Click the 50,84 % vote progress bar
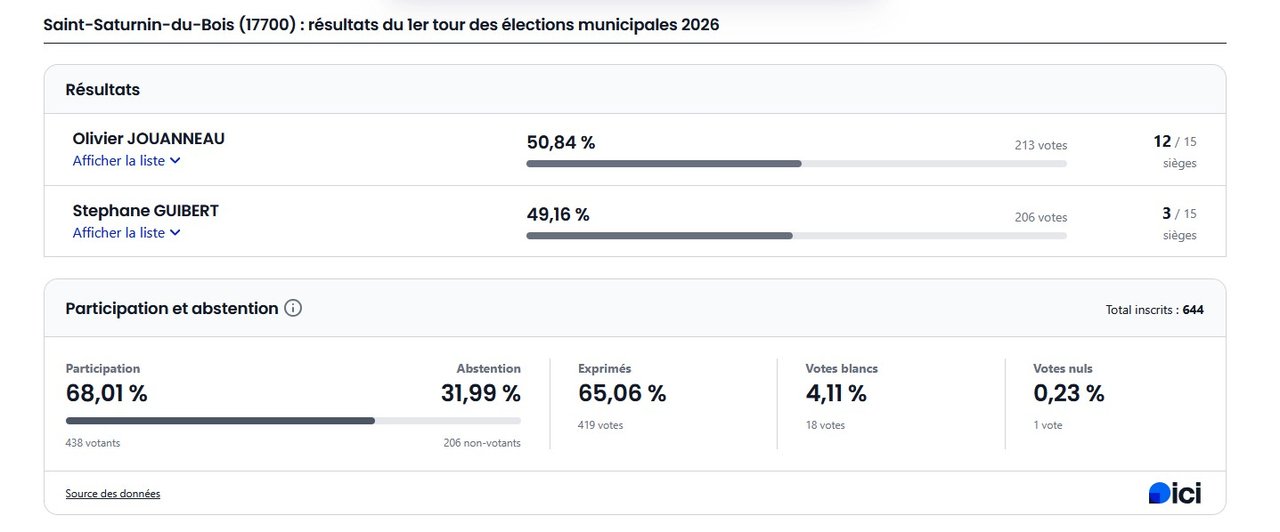The width and height of the screenshot is (1280, 532). (x=796, y=164)
